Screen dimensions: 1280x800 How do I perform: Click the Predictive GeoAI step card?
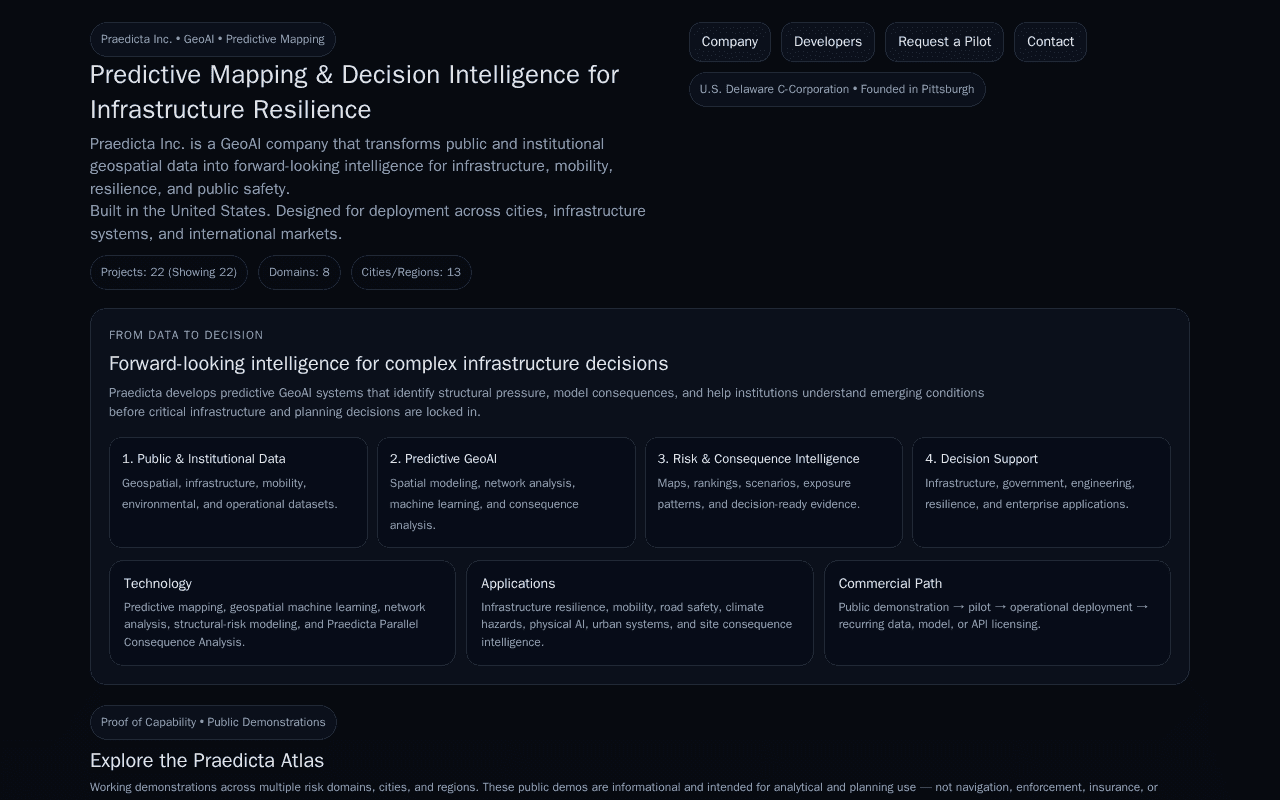(x=506, y=492)
